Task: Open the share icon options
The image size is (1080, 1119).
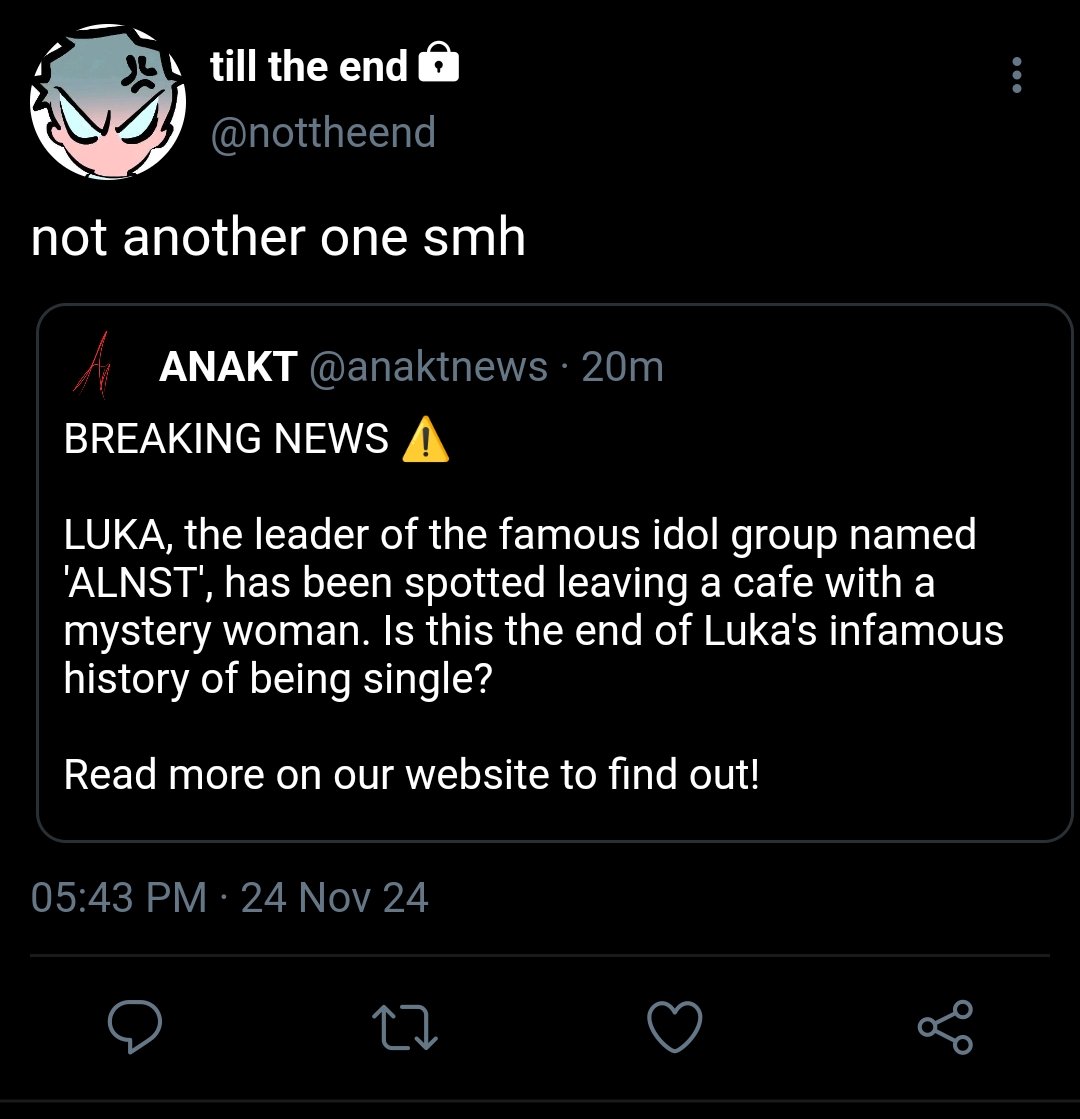Action: coord(945,1027)
